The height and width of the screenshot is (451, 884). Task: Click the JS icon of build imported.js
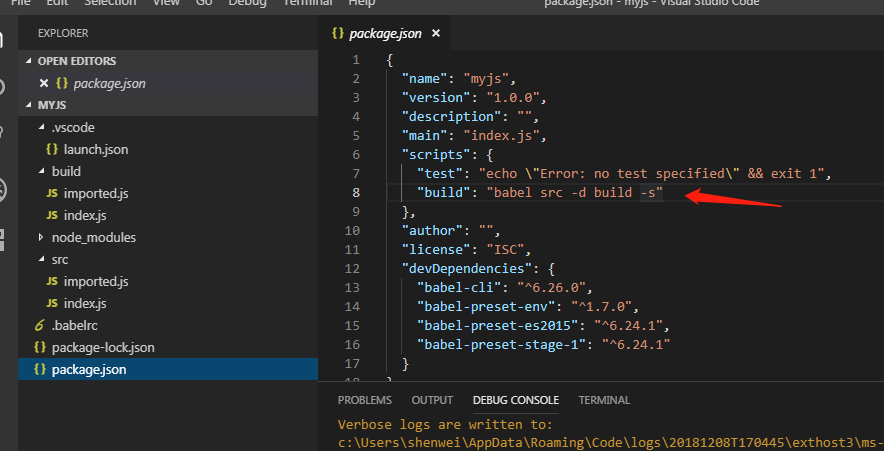tap(52, 193)
